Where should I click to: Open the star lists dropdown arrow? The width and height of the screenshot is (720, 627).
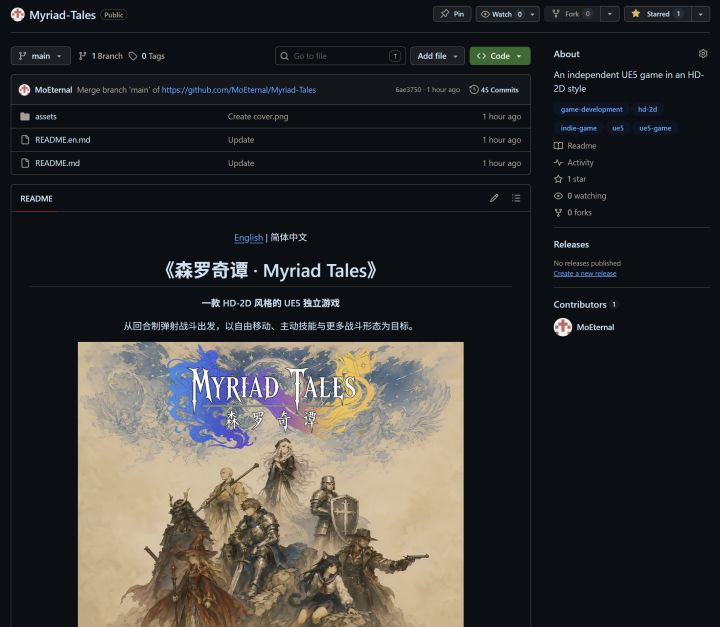701,14
